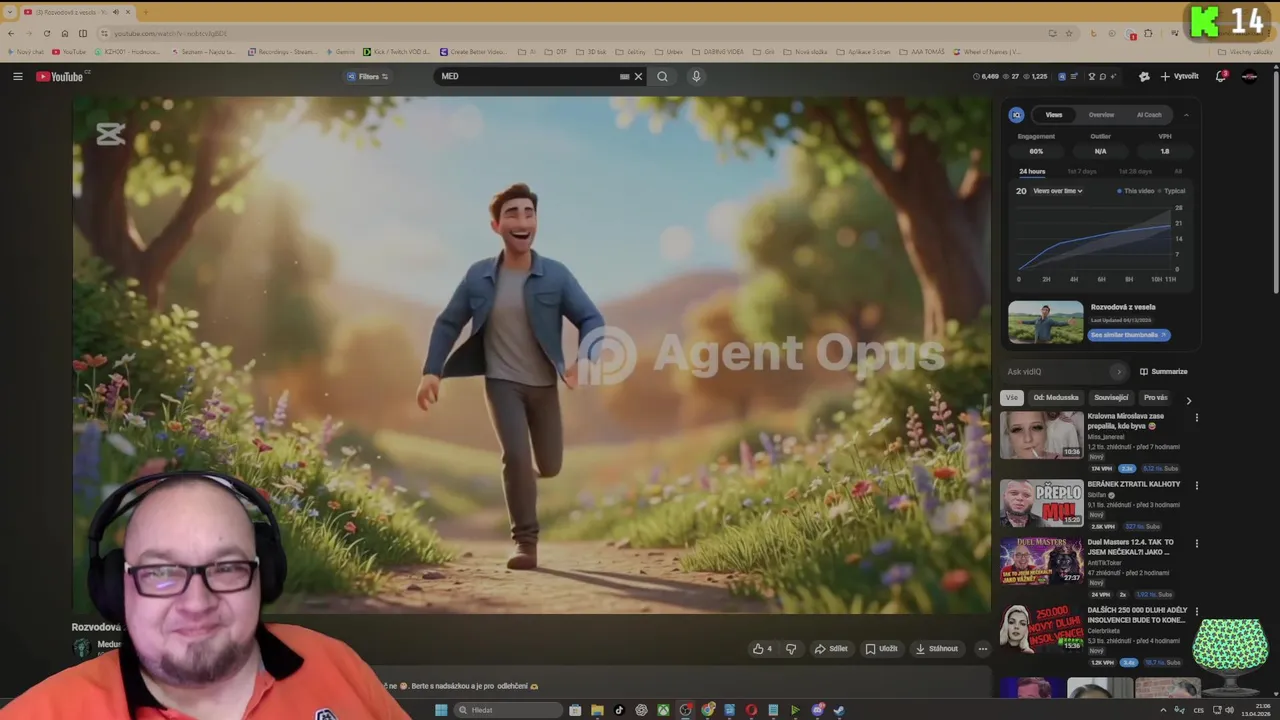This screenshot has width=1280, height=720.
Task: Go back with browser back arrow
Action: (x=11, y=33)
